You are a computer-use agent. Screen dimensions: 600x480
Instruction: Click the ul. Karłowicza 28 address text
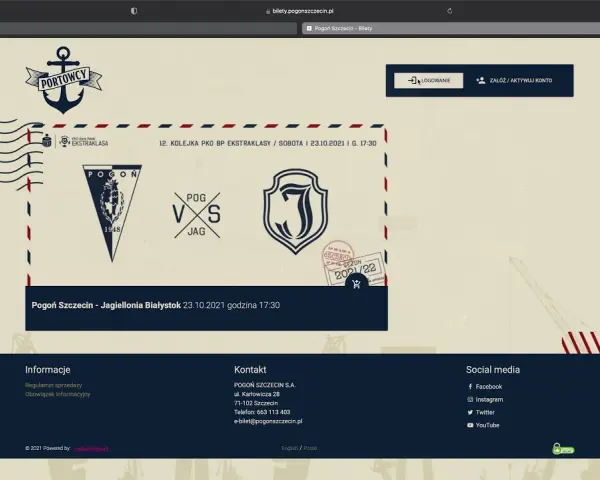(257, 394)
